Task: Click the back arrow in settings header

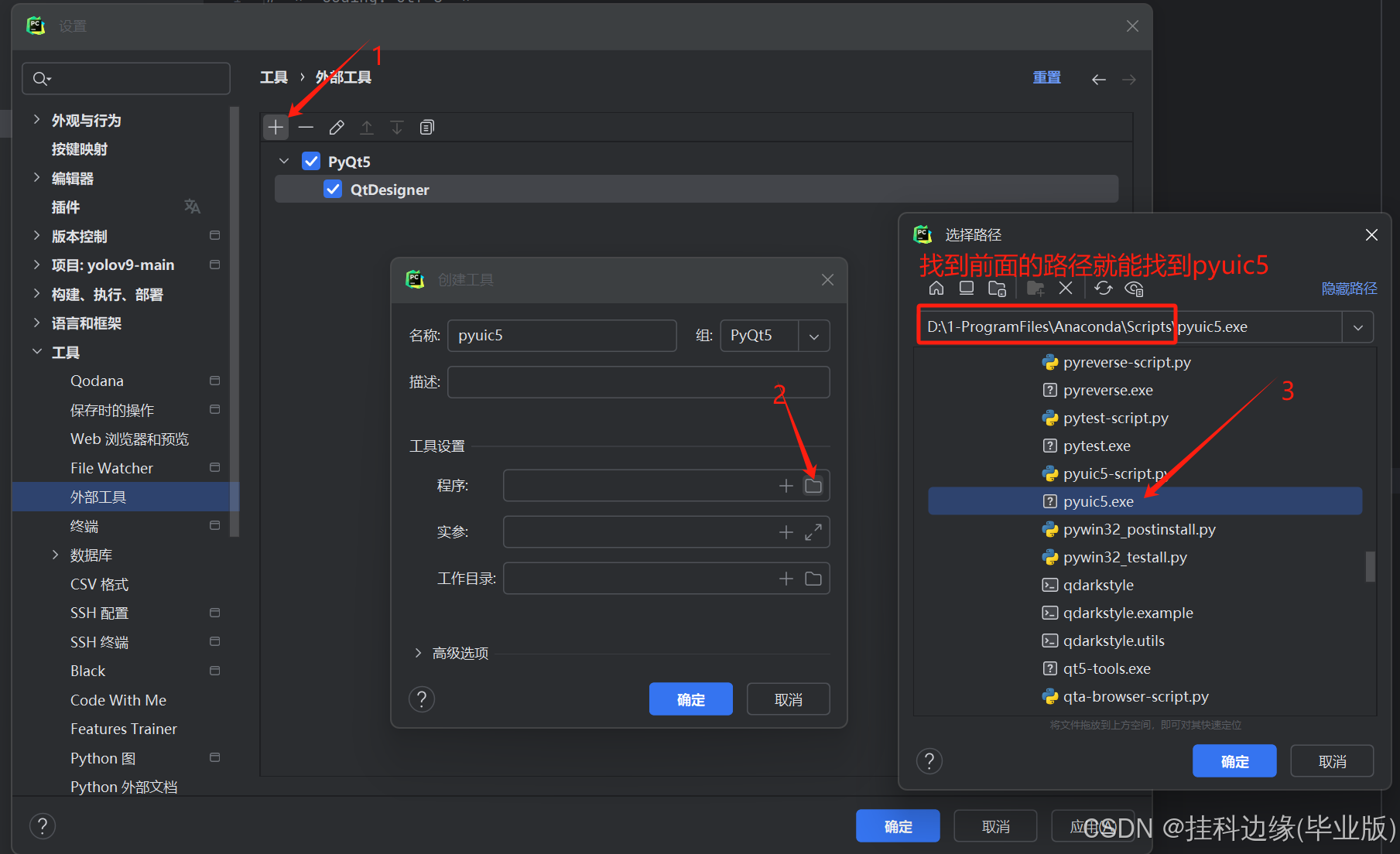Action: tap(1099, 80)
